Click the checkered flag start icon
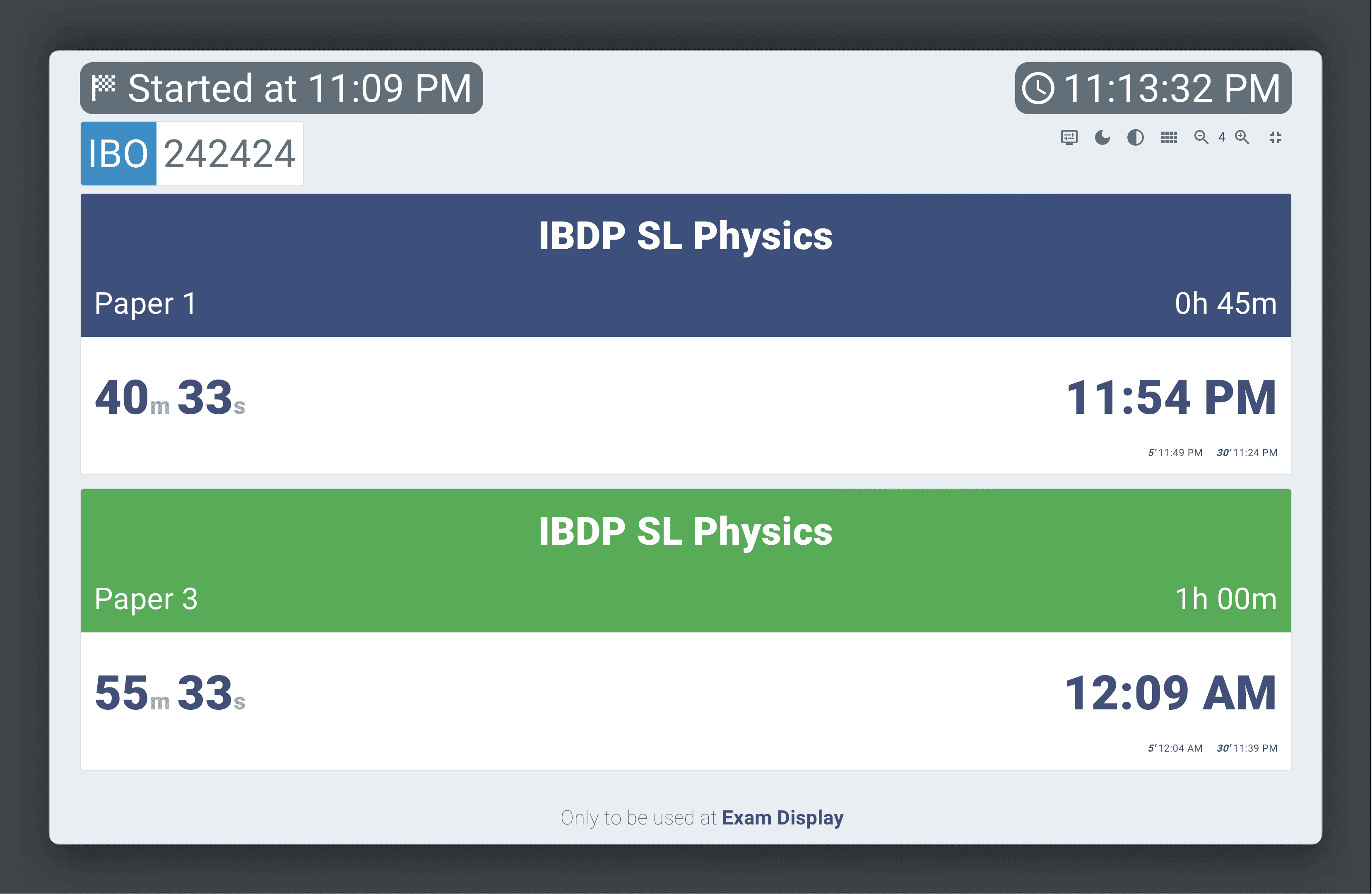Viewport: 1372px width, 894px height. 104,88
